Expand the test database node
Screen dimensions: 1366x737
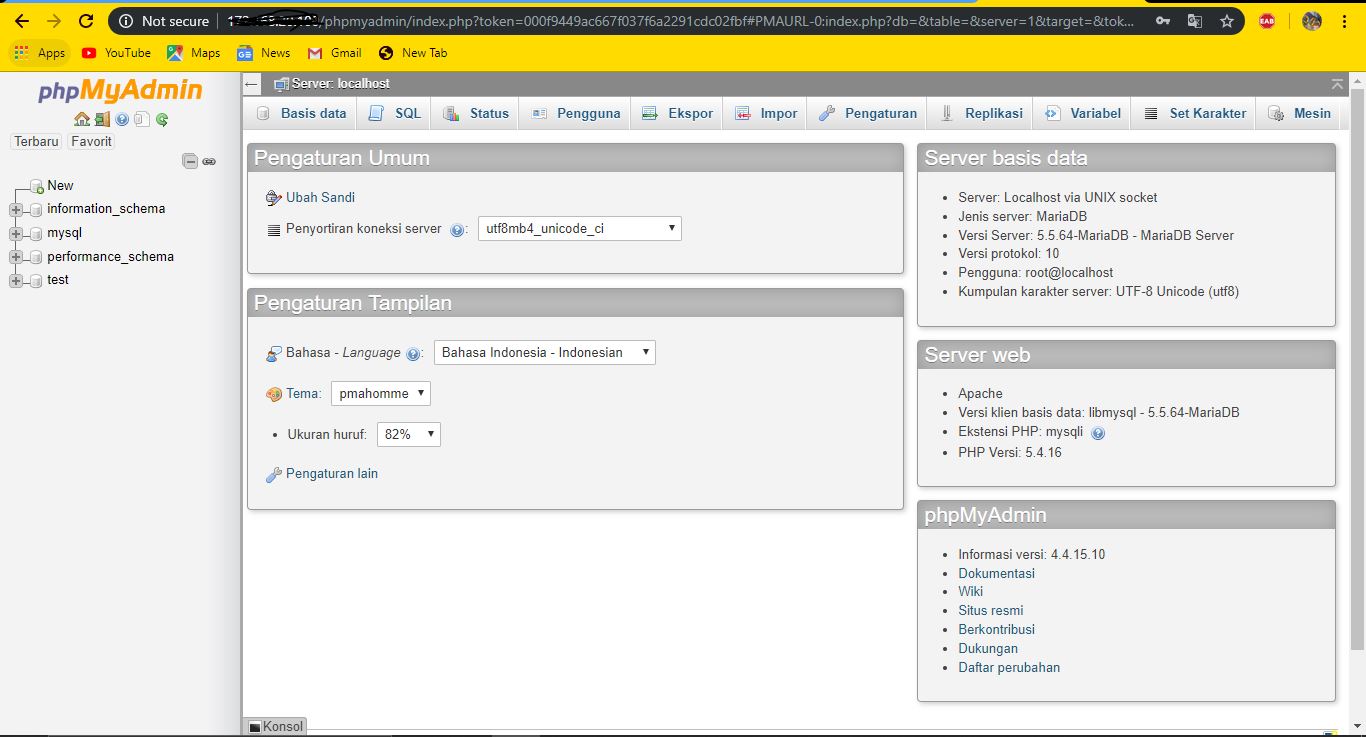coord(14,280)
